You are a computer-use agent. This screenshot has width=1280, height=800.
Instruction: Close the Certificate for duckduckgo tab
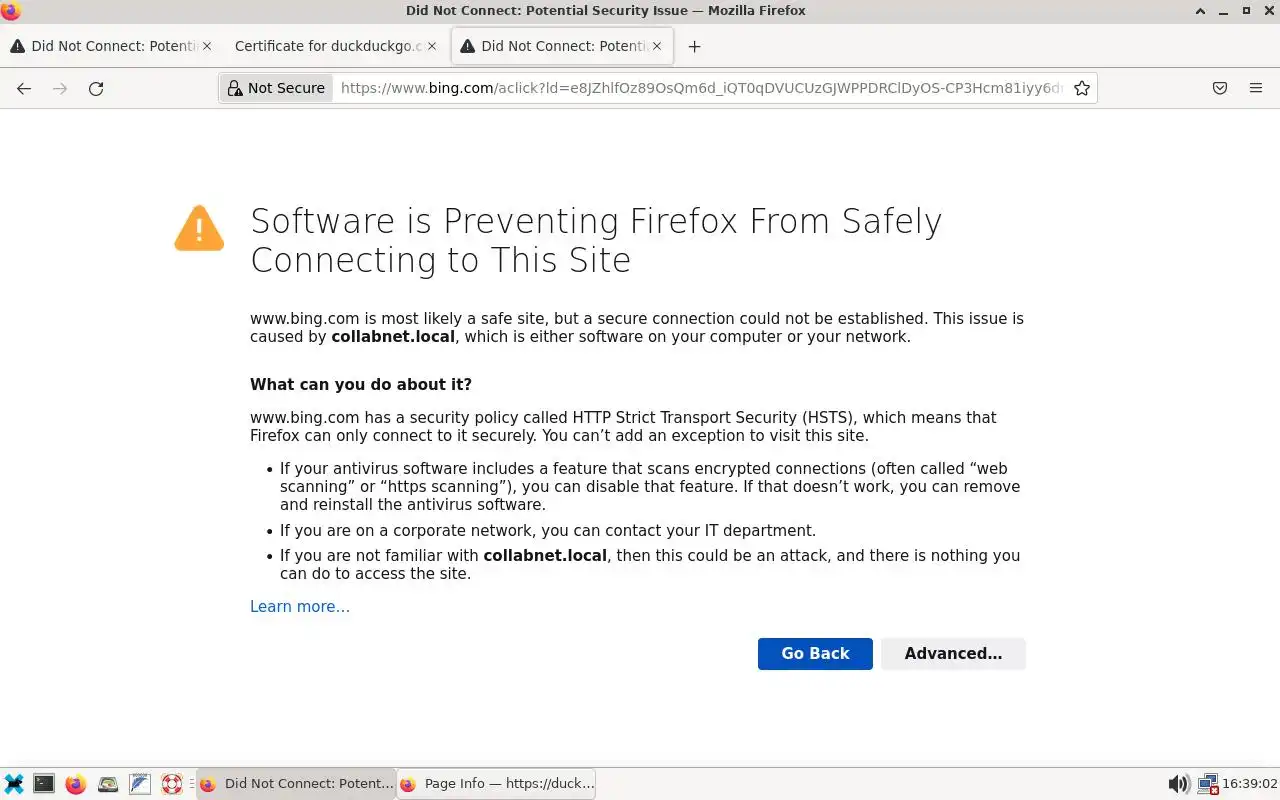pos(432,46)
